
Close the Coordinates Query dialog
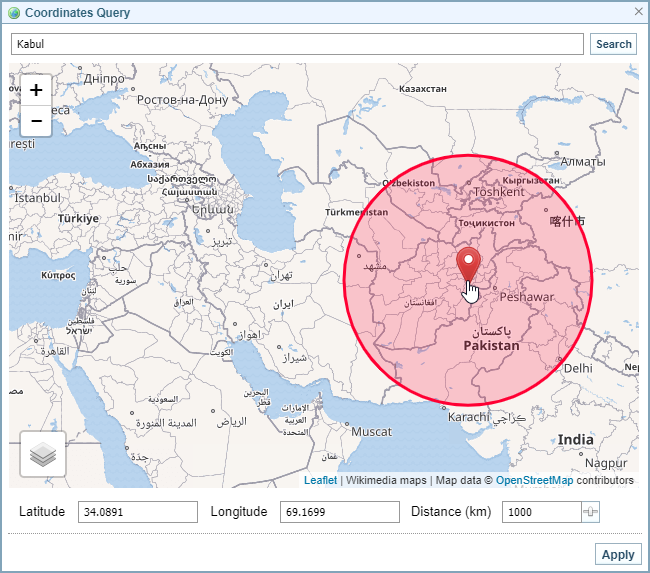tap(639, 12)
